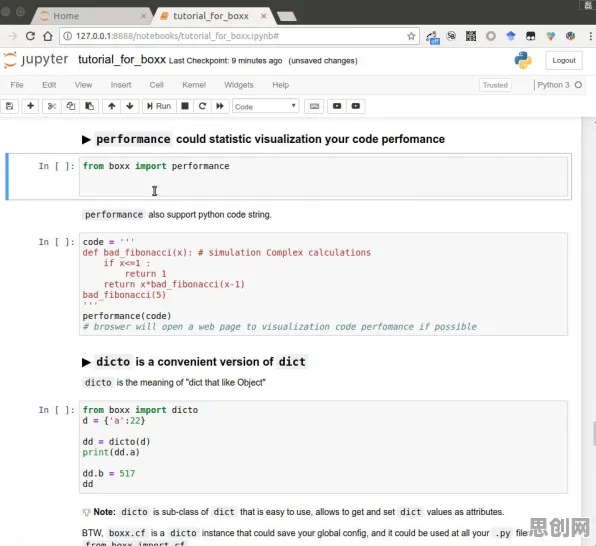This screenshot has width=596, height=546.
Task: Paste cells below icon
Action: (89, 106)
